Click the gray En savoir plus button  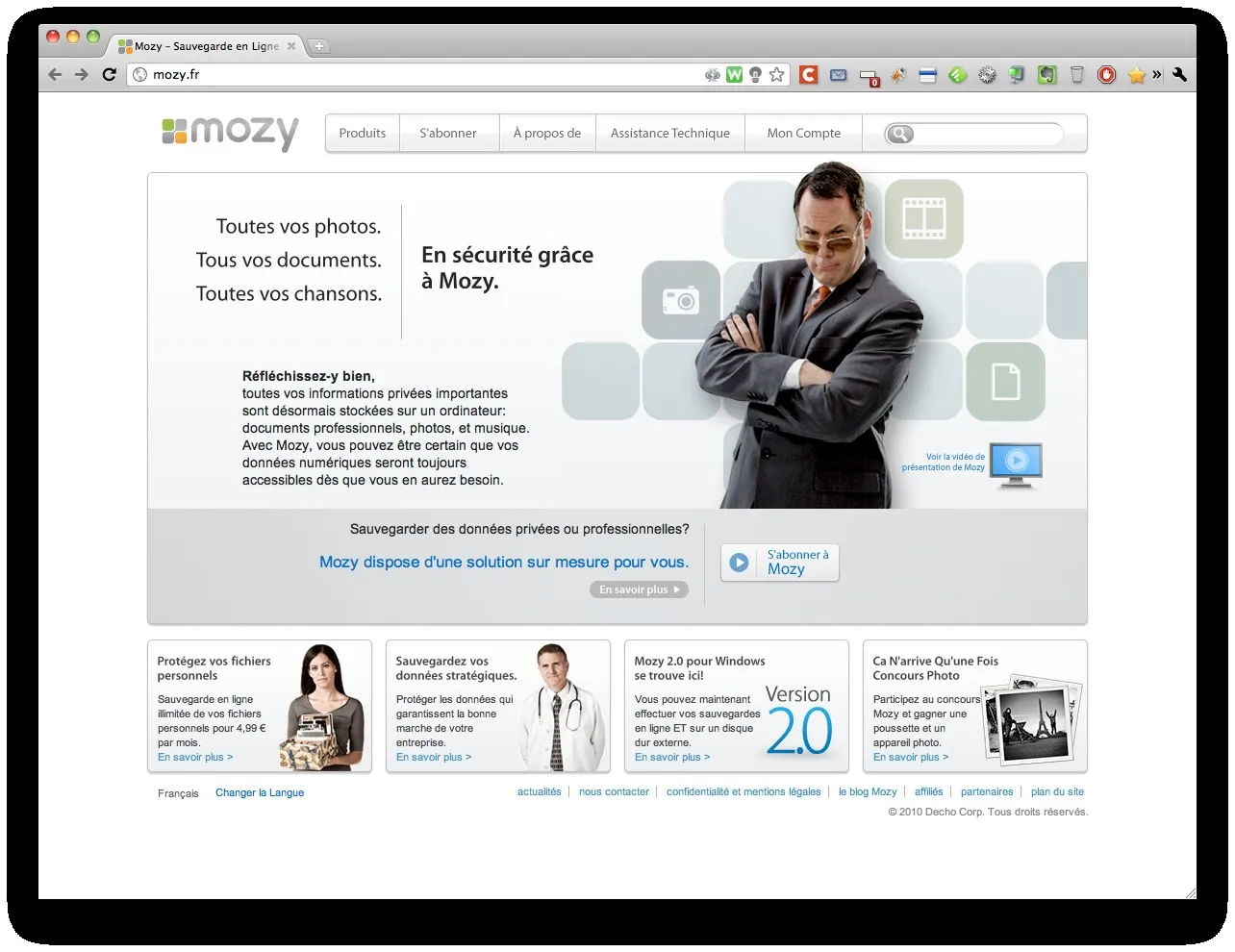(x=639, y=589)
